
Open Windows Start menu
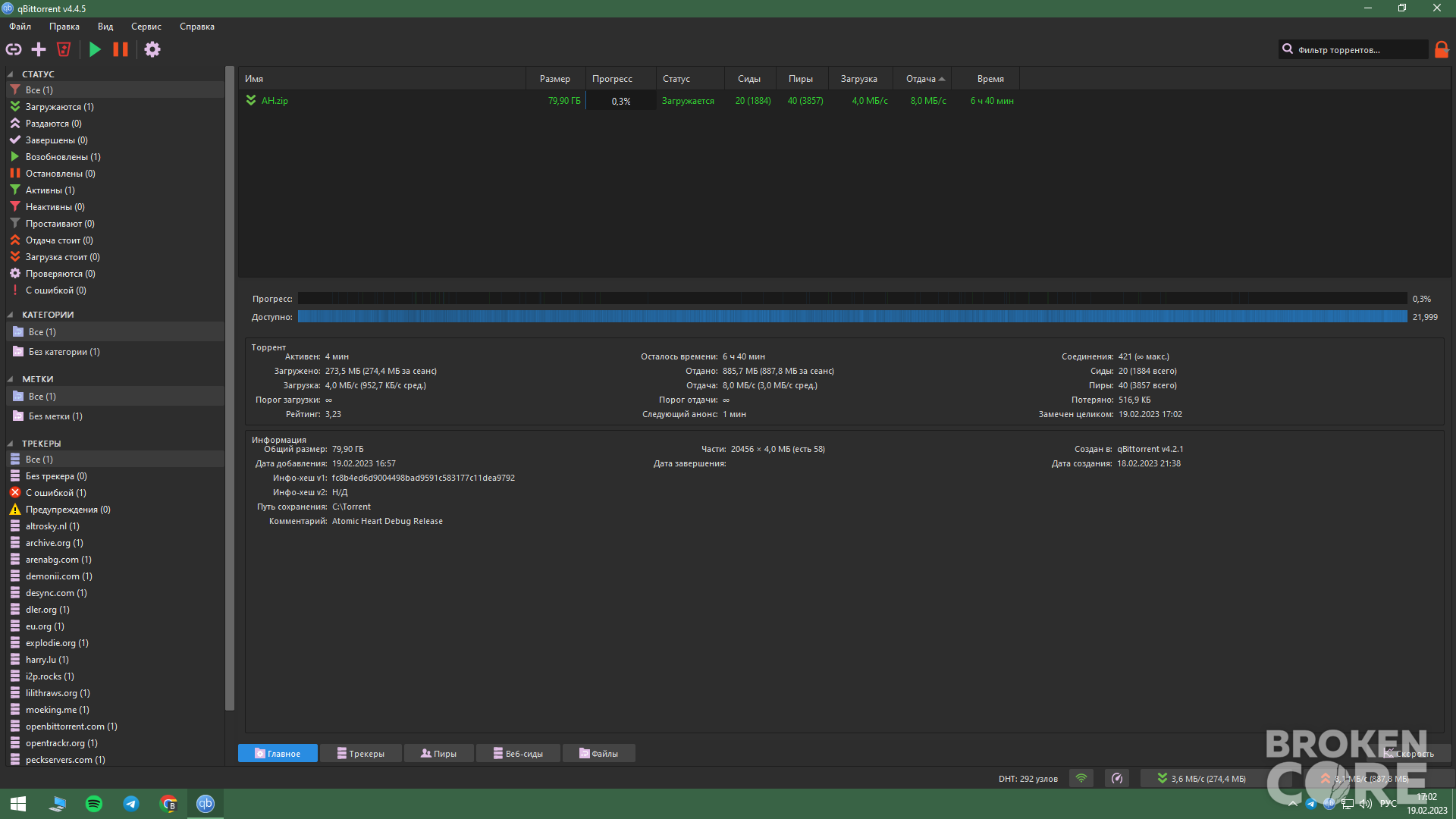coord(18,804)
